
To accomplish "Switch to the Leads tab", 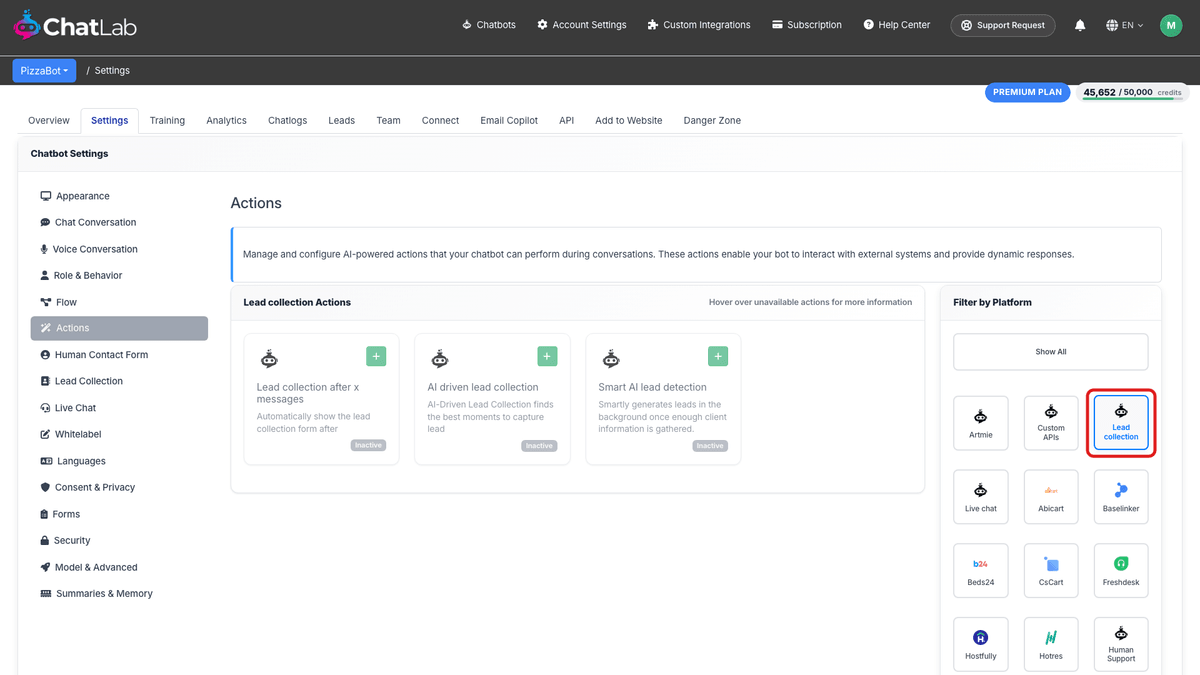I will click(x=341, y=120).
